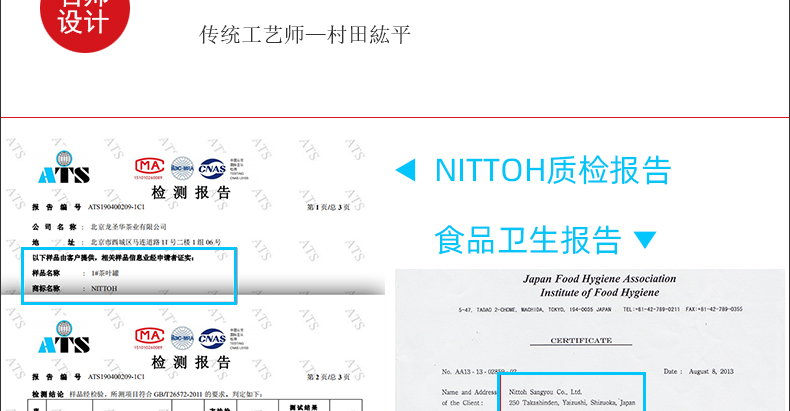Click the 检测报告 title of the page 2 report

tap(191, 362)
